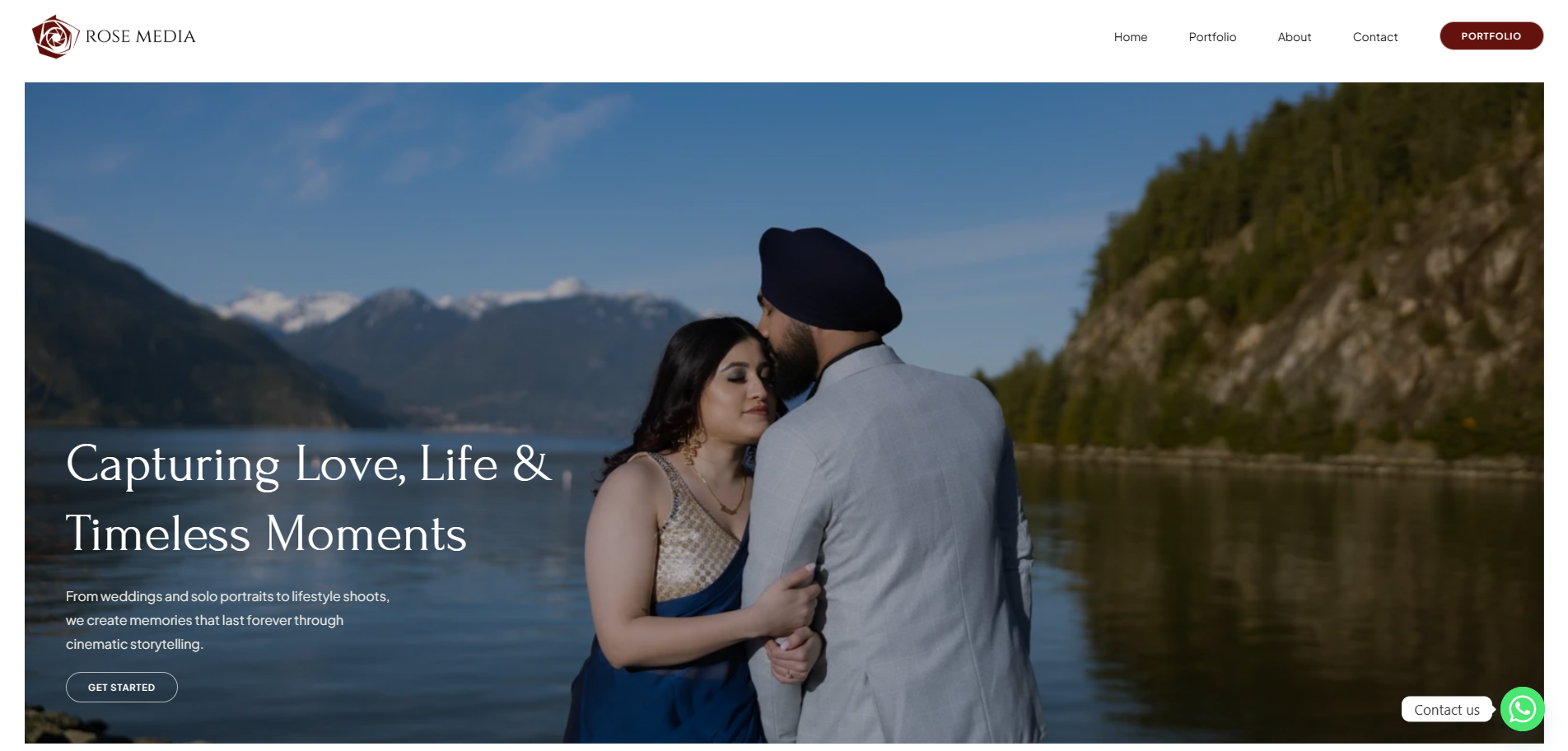Open WhatsApp chat via green icon
This screenshot has width=1568, height=751.
tap(1522, 709)
